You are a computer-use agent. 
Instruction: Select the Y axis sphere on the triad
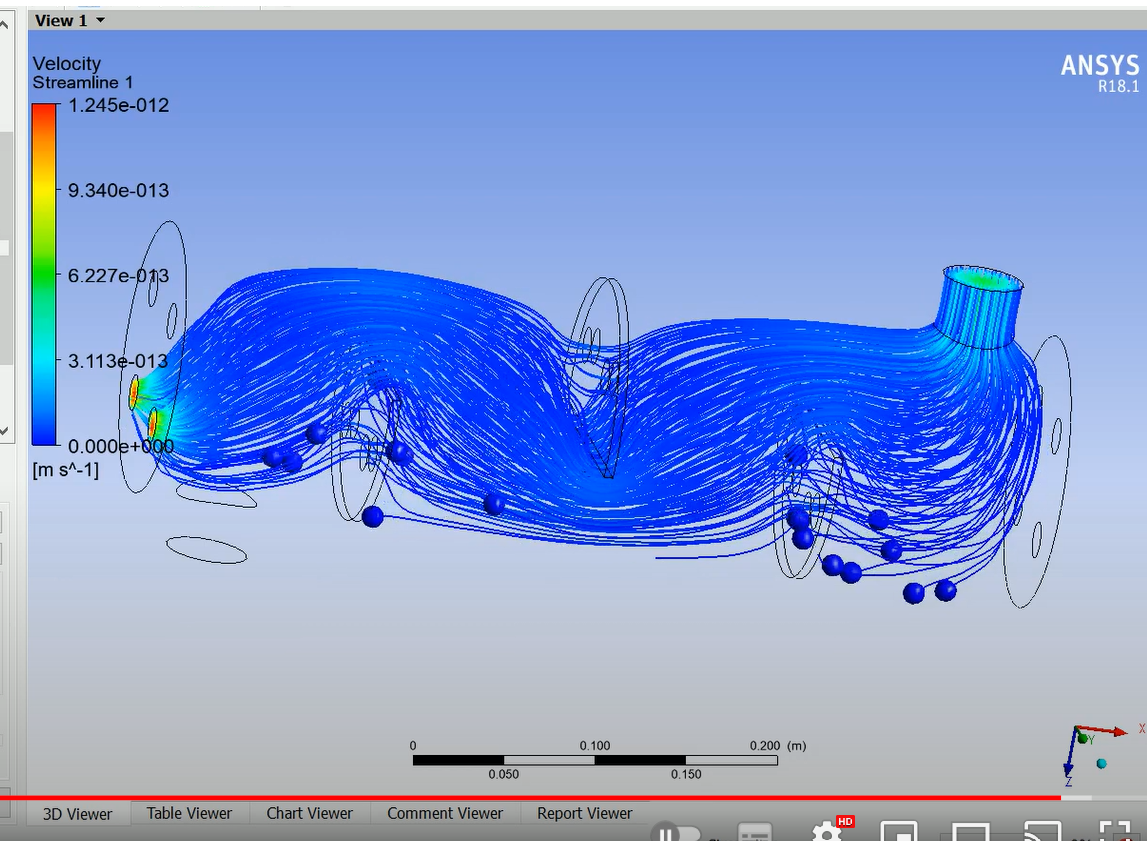(x=1082, y=739)
